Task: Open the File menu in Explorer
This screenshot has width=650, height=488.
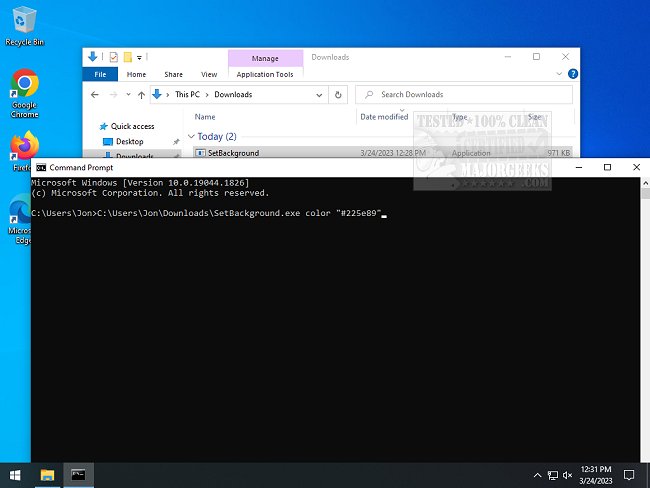Action: coord(100,74)
